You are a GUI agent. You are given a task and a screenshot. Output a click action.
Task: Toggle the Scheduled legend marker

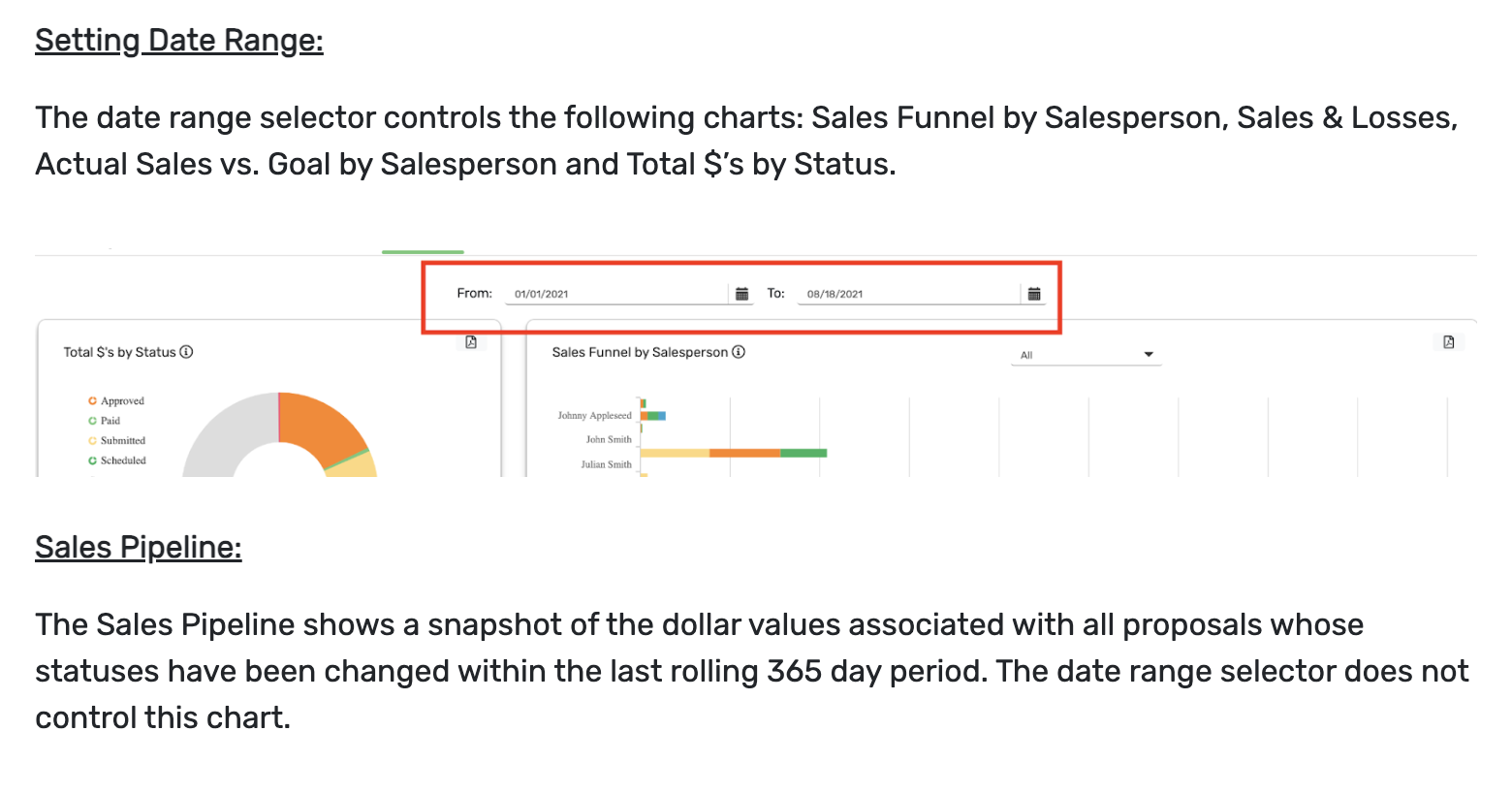click(x=93, y=461)
